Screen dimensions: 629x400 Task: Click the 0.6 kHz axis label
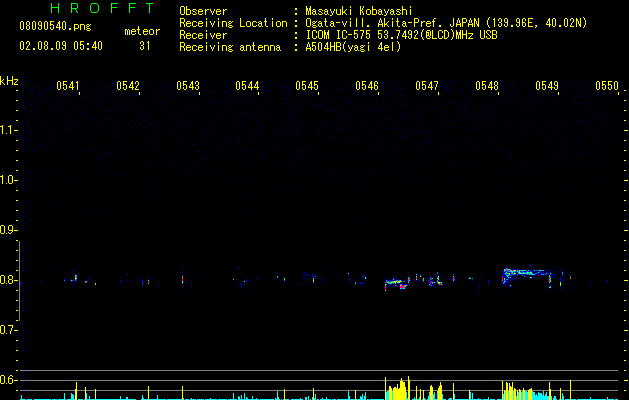pyautogui.click(x=8, y=380)
